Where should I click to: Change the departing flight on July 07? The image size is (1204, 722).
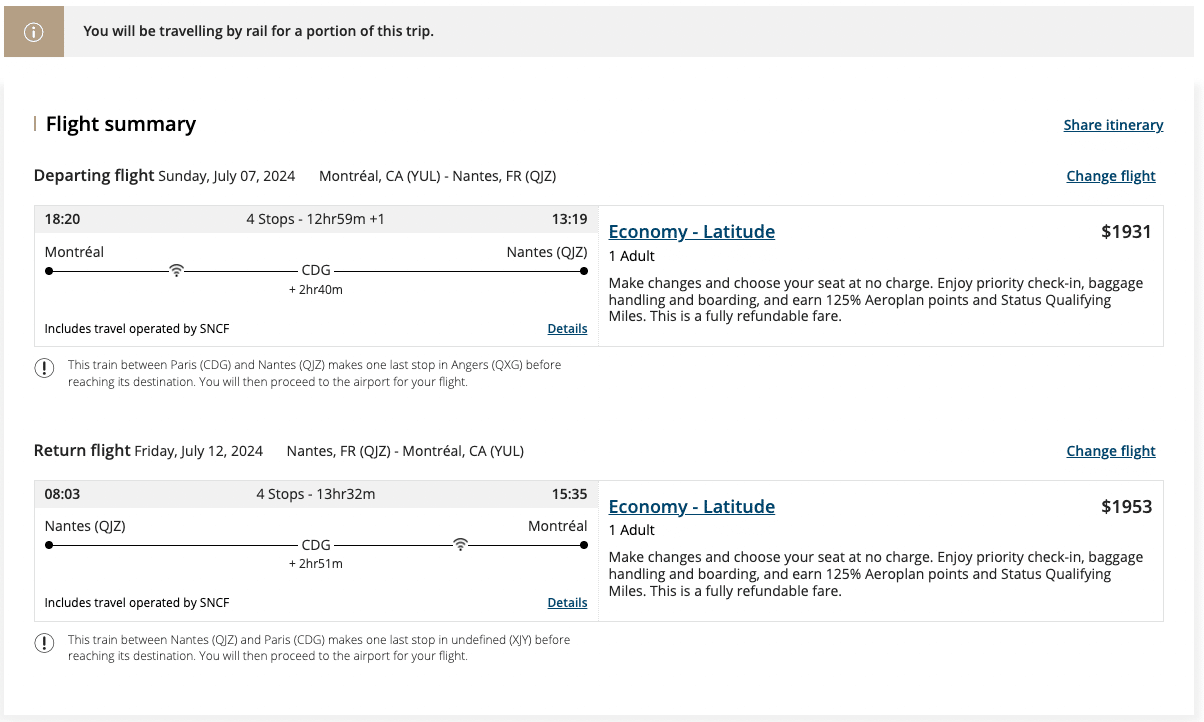point(1110,176)
